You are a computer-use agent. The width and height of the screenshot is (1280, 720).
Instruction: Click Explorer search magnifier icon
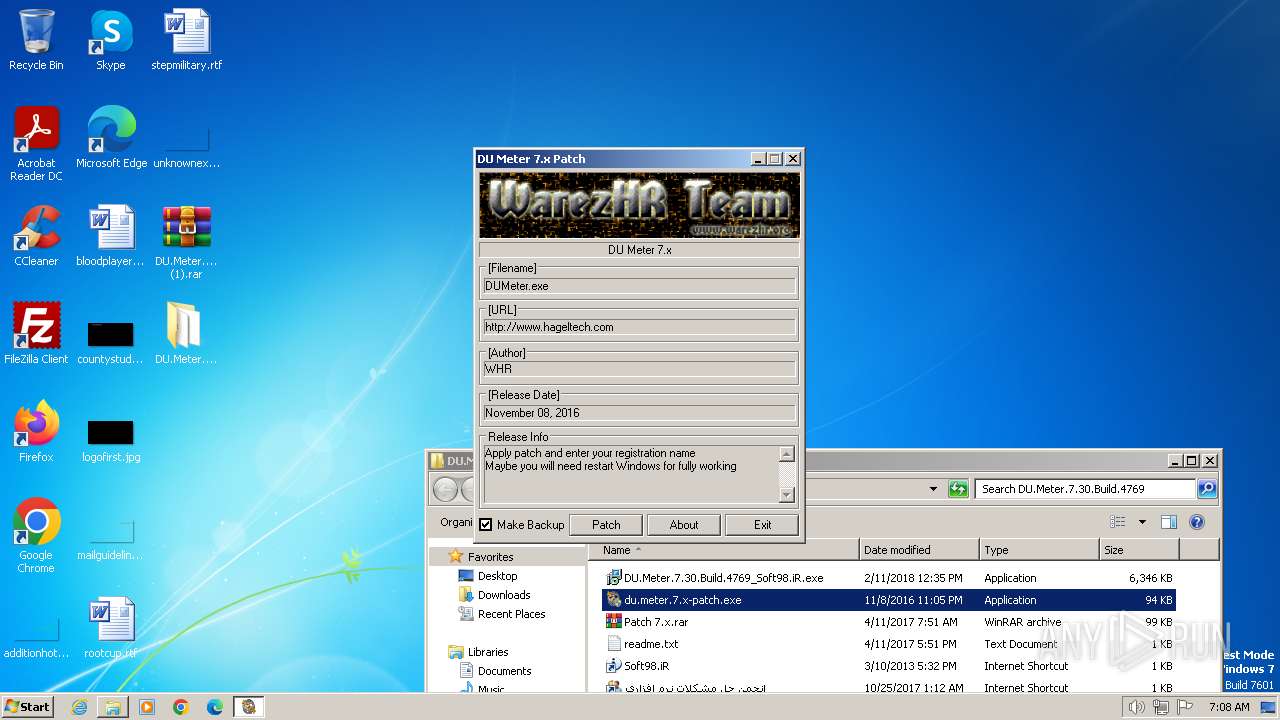tap(1207, 489)
